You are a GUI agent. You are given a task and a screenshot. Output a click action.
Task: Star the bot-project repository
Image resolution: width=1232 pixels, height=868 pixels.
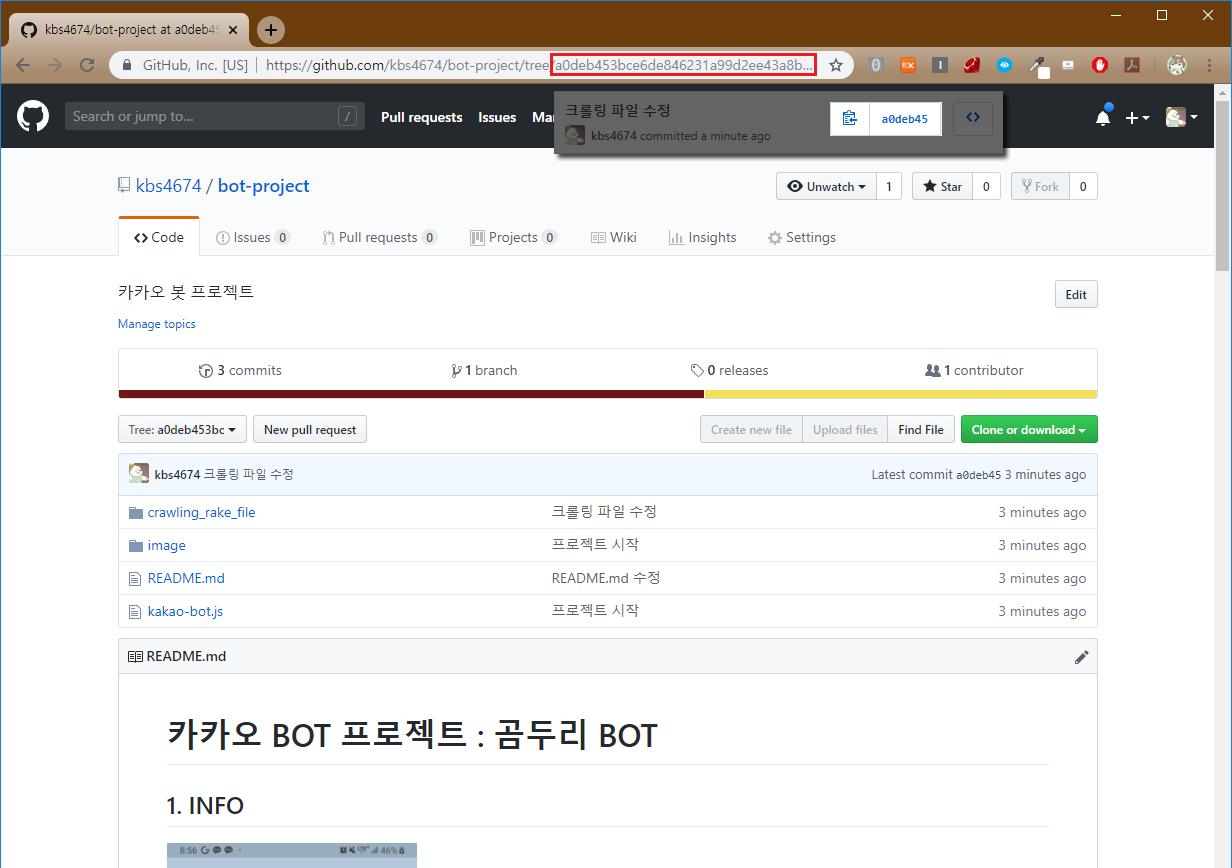point(942,187)
